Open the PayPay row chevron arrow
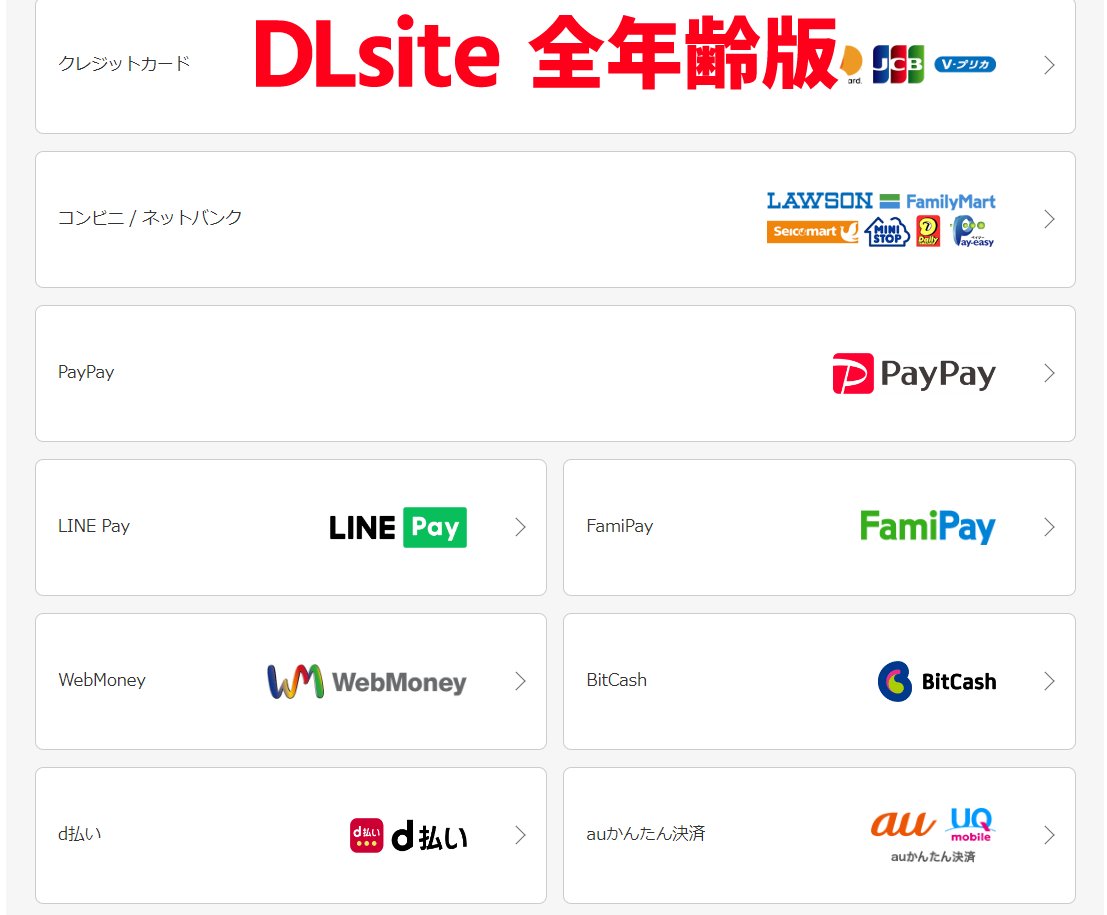1107x915 pixels. pyautogui.click(x=1049, y=373)
